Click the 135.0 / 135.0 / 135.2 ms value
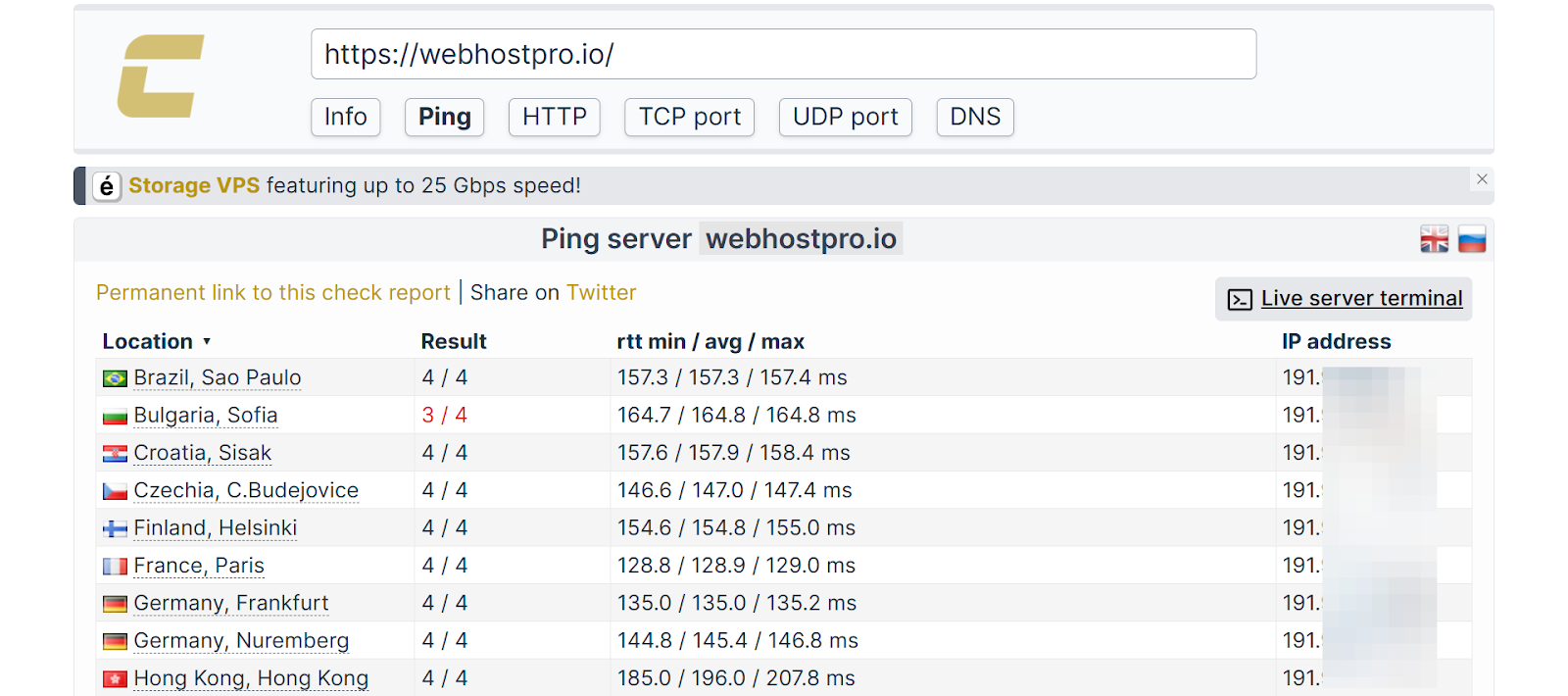Viewport: 1568px width, 696px height. pyautogui.click(x=737, y=603)
